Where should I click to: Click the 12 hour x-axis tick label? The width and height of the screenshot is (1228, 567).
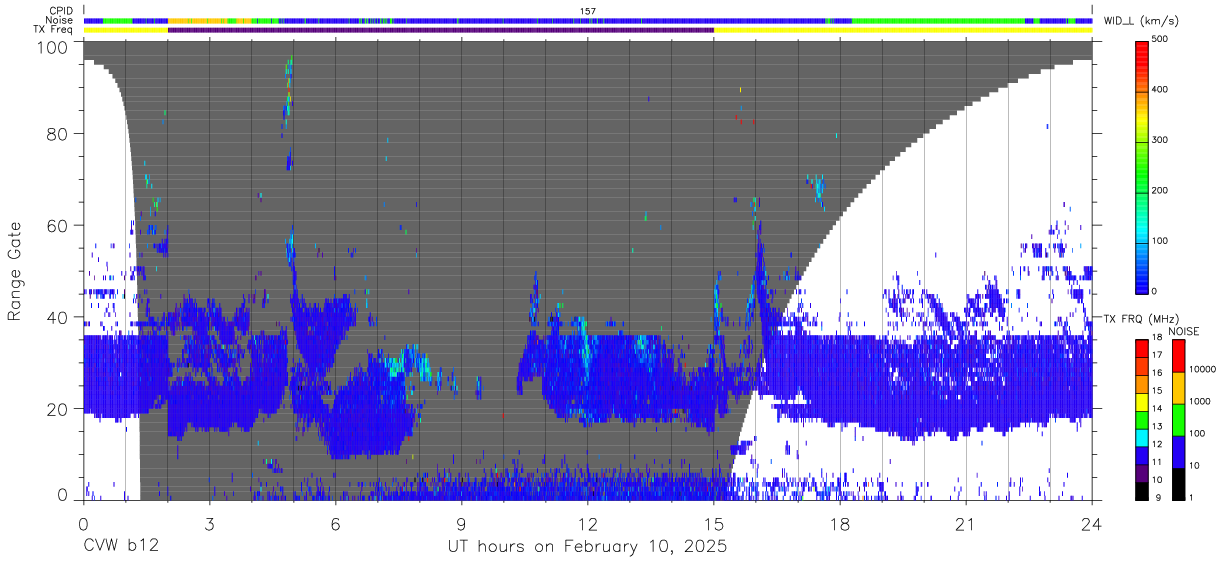point(588,524)
